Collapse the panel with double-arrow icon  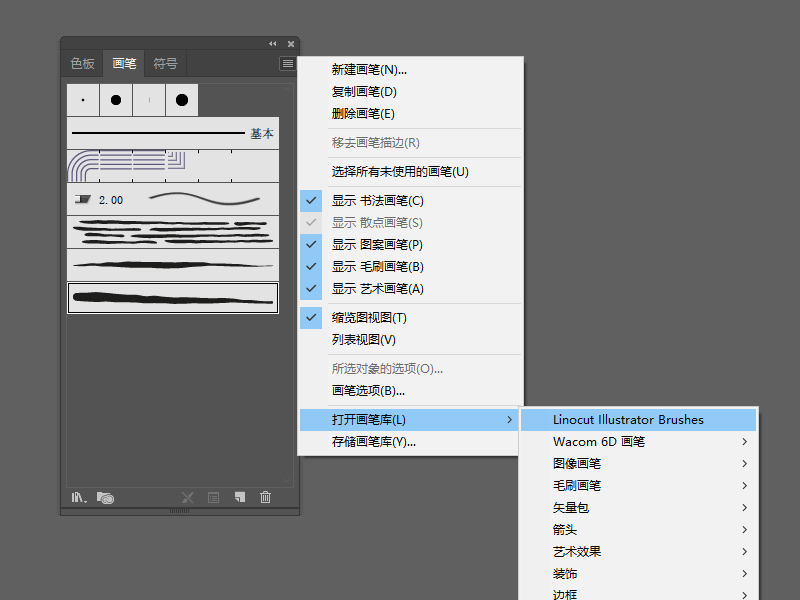click(x=273, y=44)
